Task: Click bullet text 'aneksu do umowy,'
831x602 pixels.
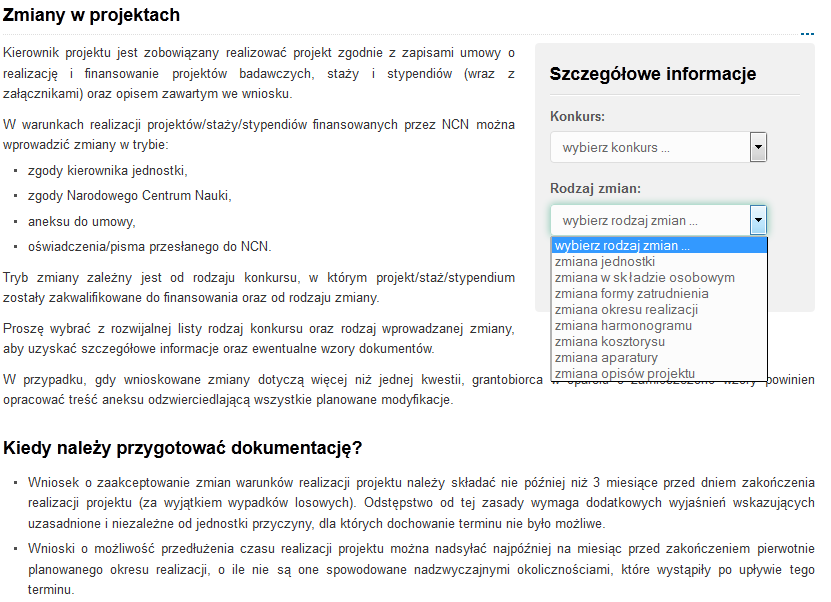Action: pyautogui.click(x=82, y=222)
